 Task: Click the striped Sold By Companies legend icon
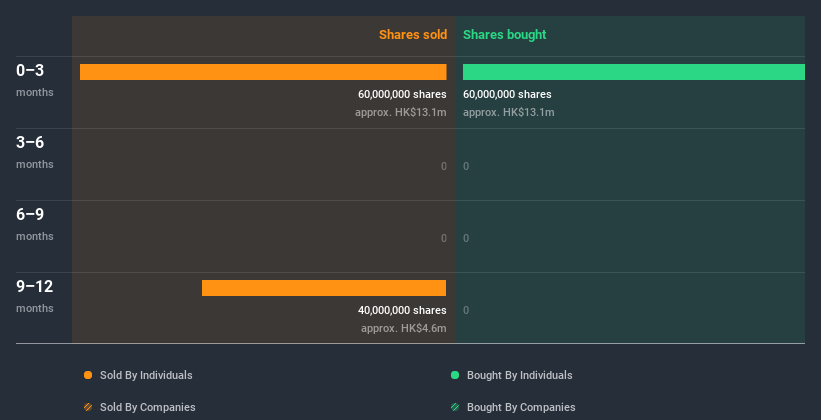[x=88, y=407]
